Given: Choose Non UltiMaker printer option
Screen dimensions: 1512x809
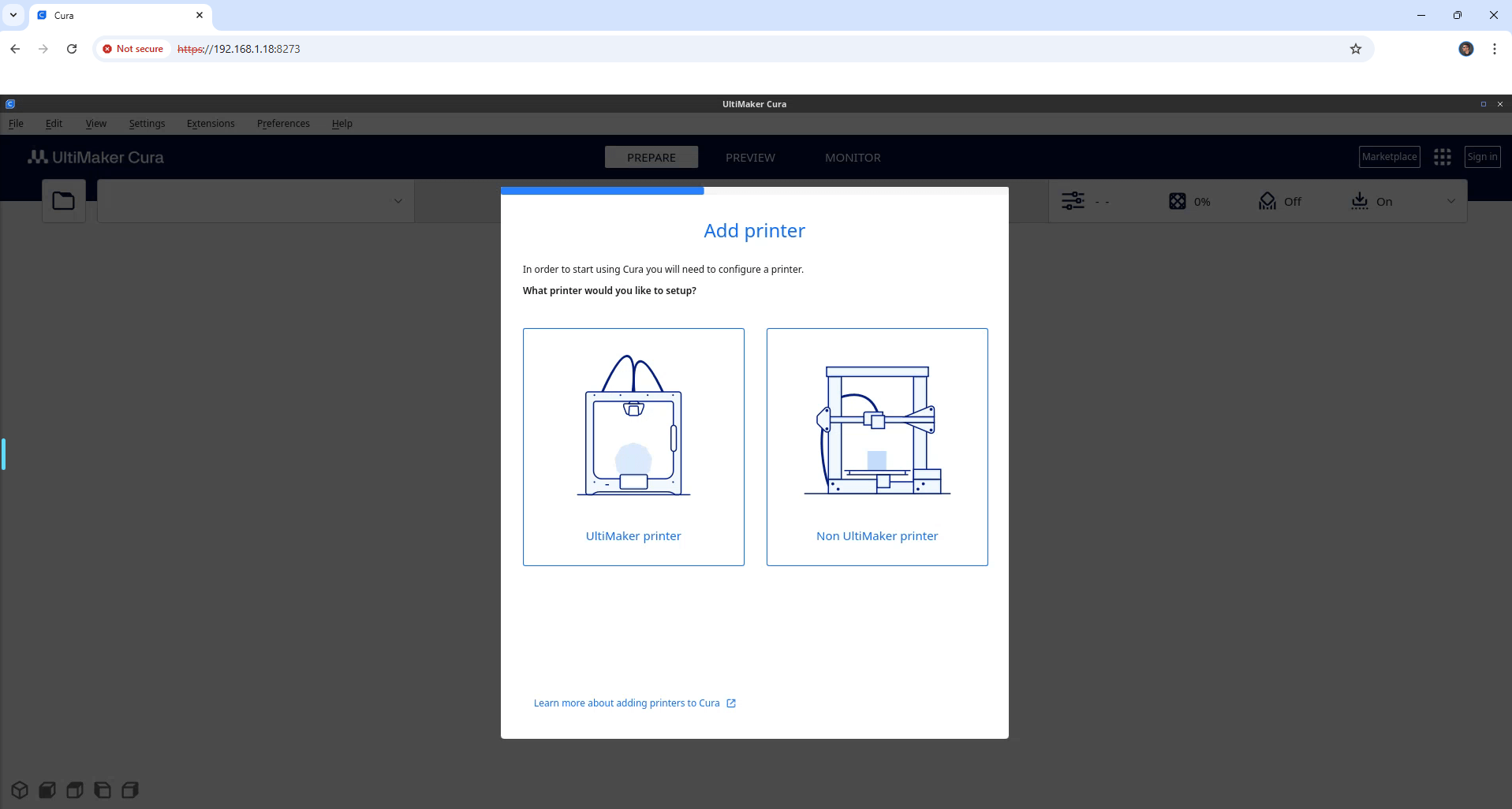Looking at the screenshot, I should (877, 446).
